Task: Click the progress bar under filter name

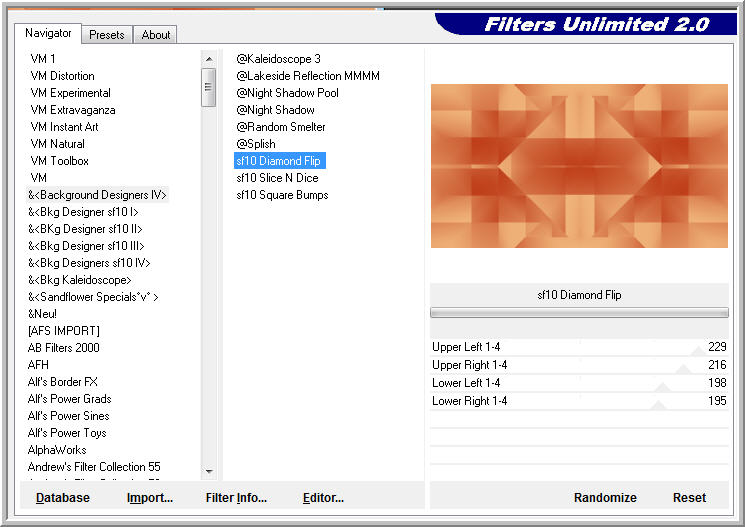Action: coord(579,312)
